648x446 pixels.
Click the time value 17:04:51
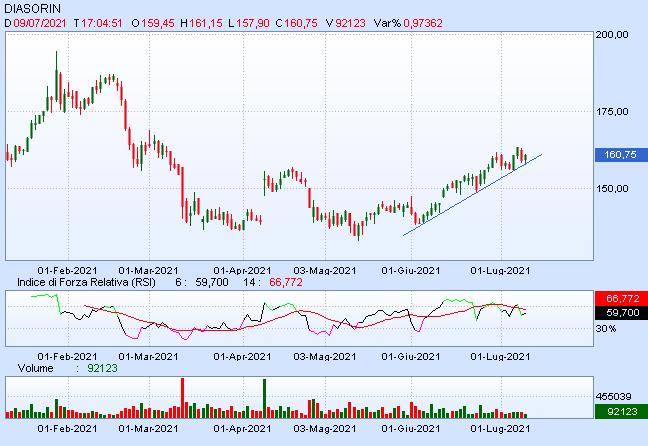(102, 23)
